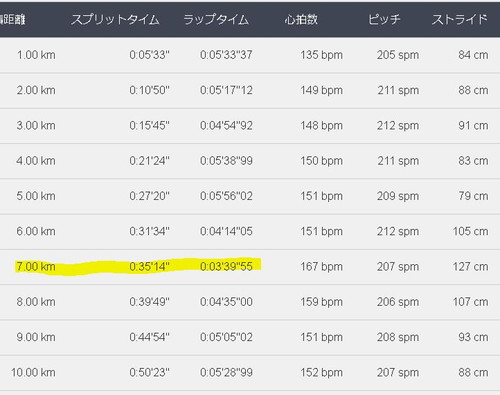Select the 2.00 km distance cell
500x395 pixels.
[36, 90]
